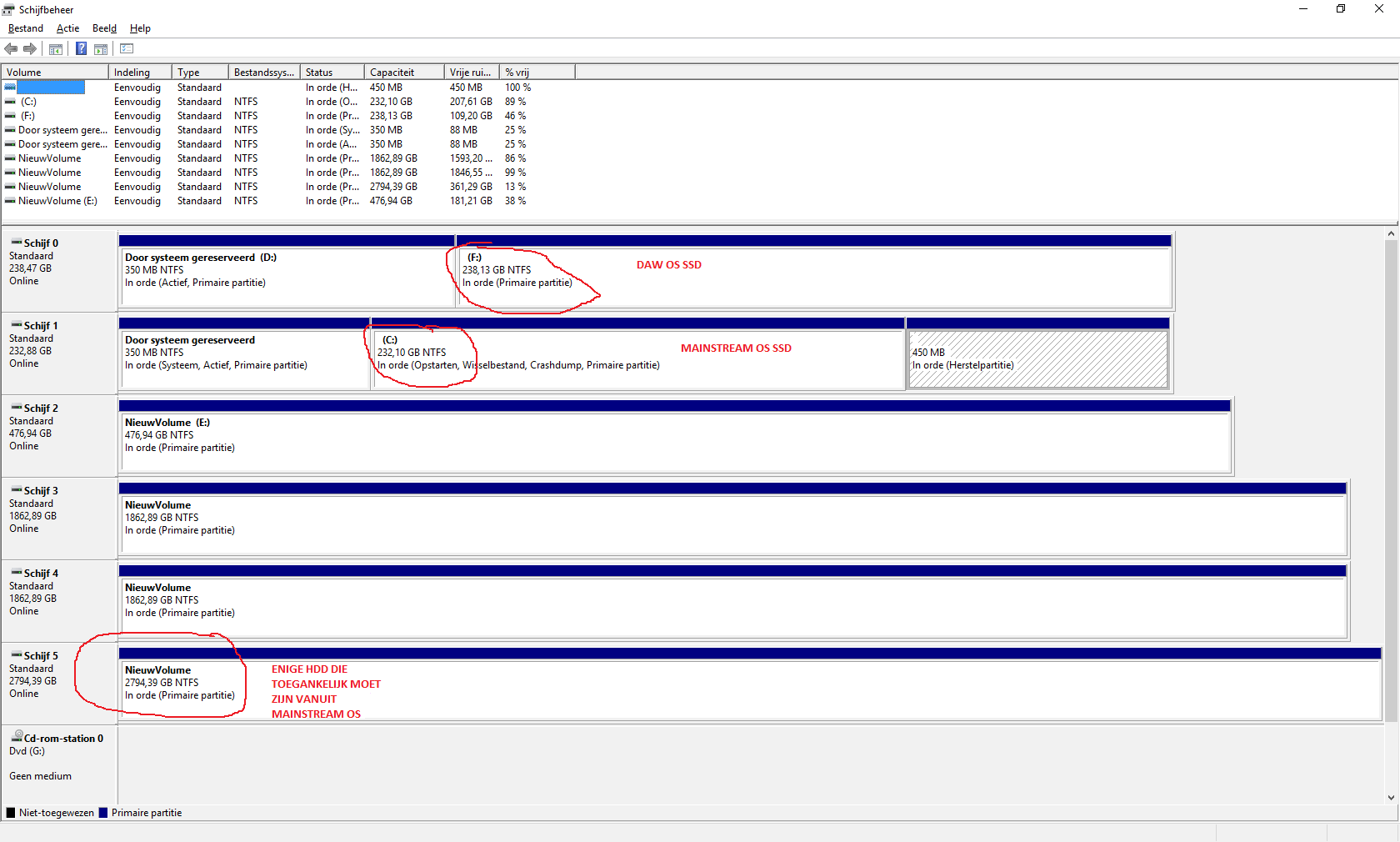The height and width of the screenshot is (842, 1400).
Task: Select the 181,21 GB free space cell
Action: [471, 201]
